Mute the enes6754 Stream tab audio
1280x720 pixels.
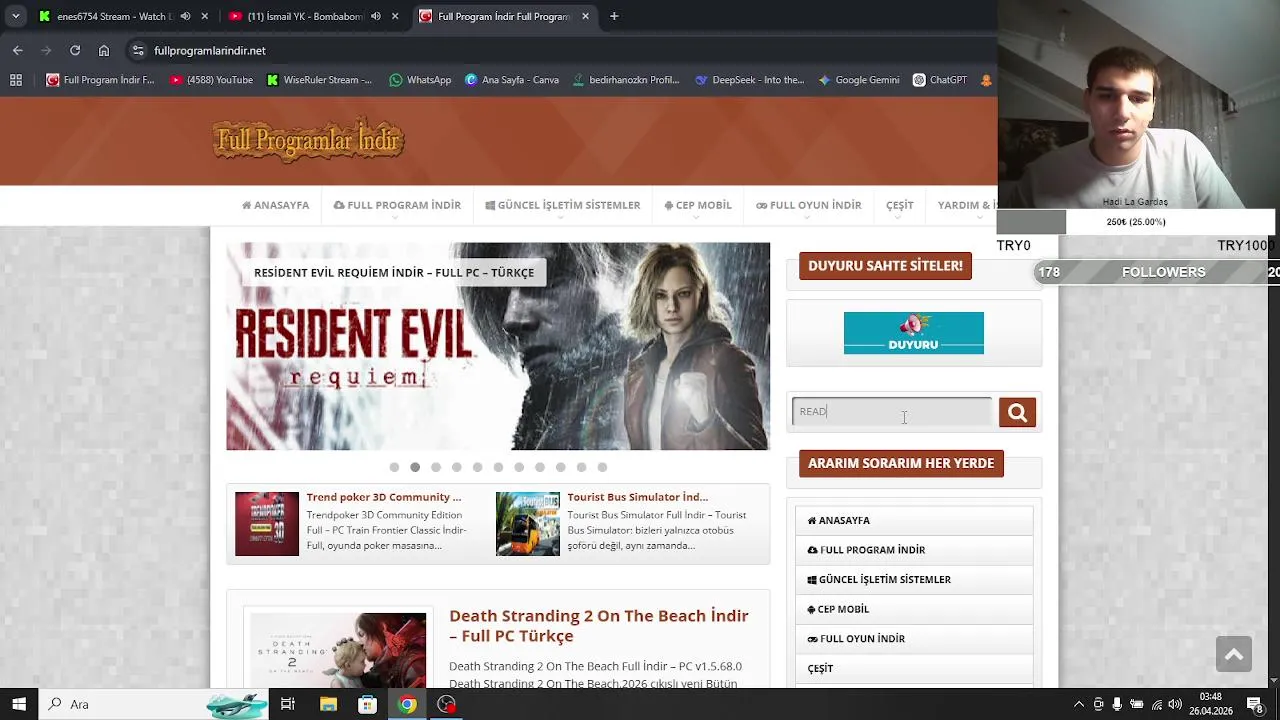tap(185, 16)
